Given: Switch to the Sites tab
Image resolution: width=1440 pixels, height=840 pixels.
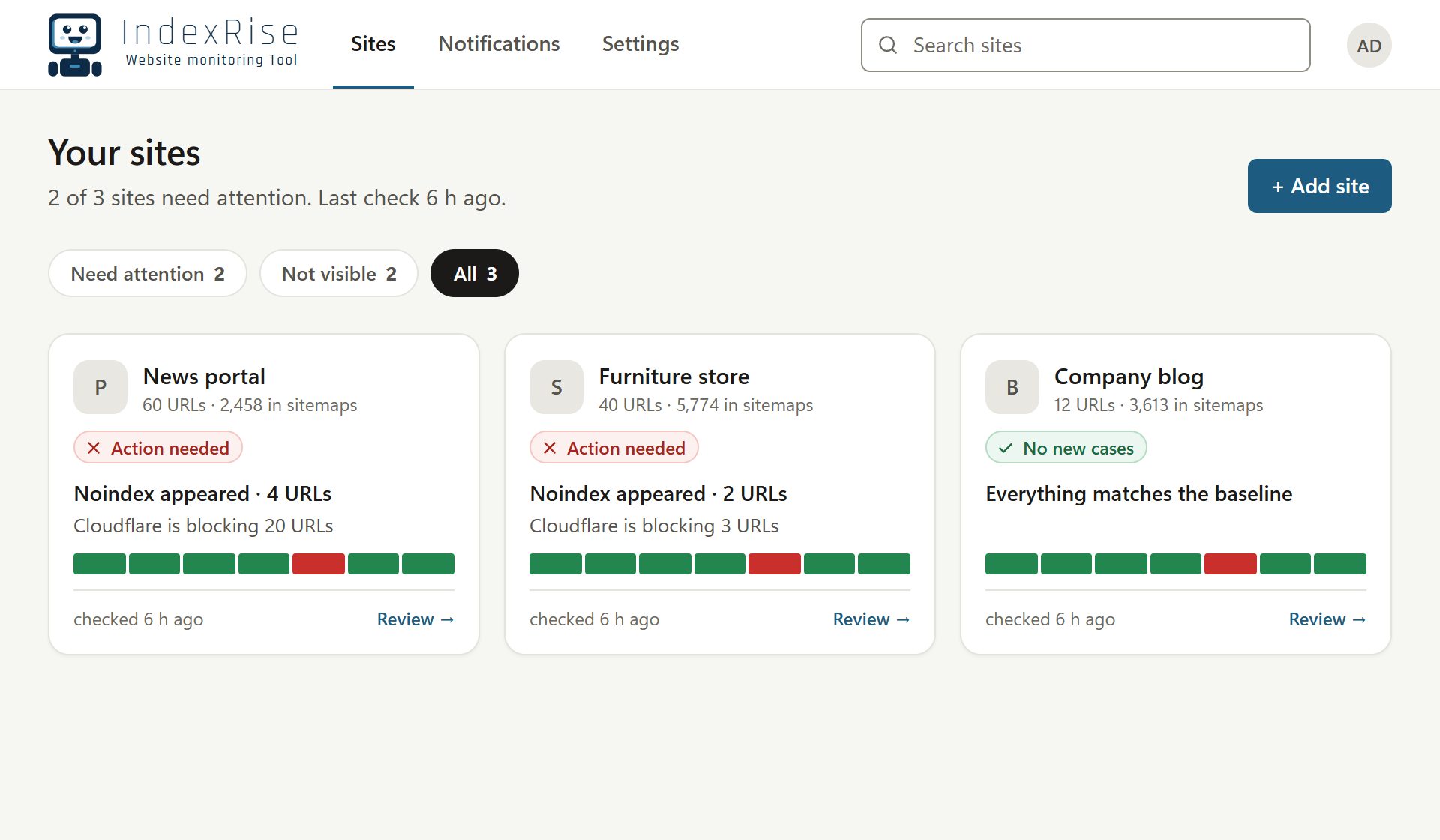Looking at the screenshot, I should tap(373, 44).
